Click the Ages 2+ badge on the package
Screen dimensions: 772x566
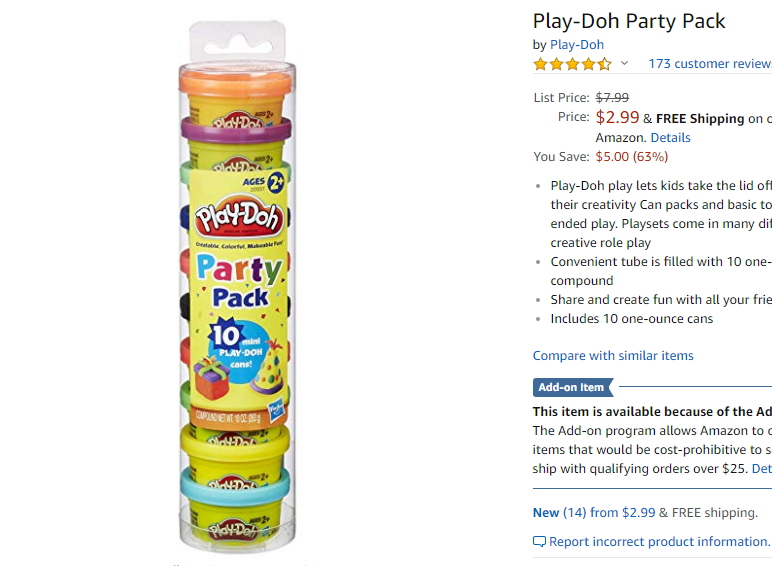264,182
